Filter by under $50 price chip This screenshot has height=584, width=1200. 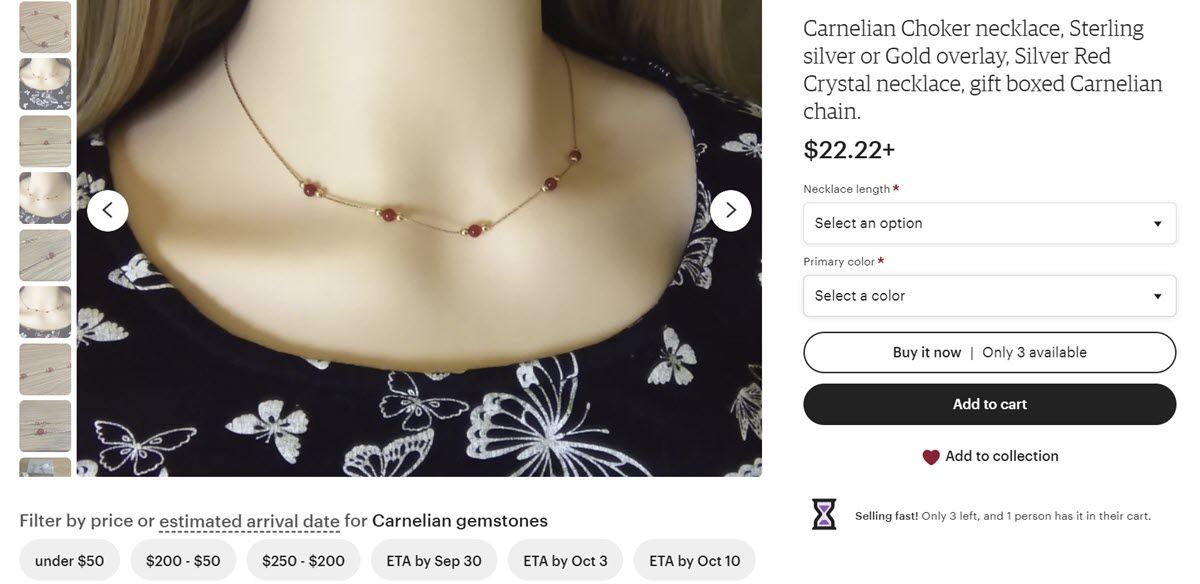pyautogui.click(x=69, y=561)
